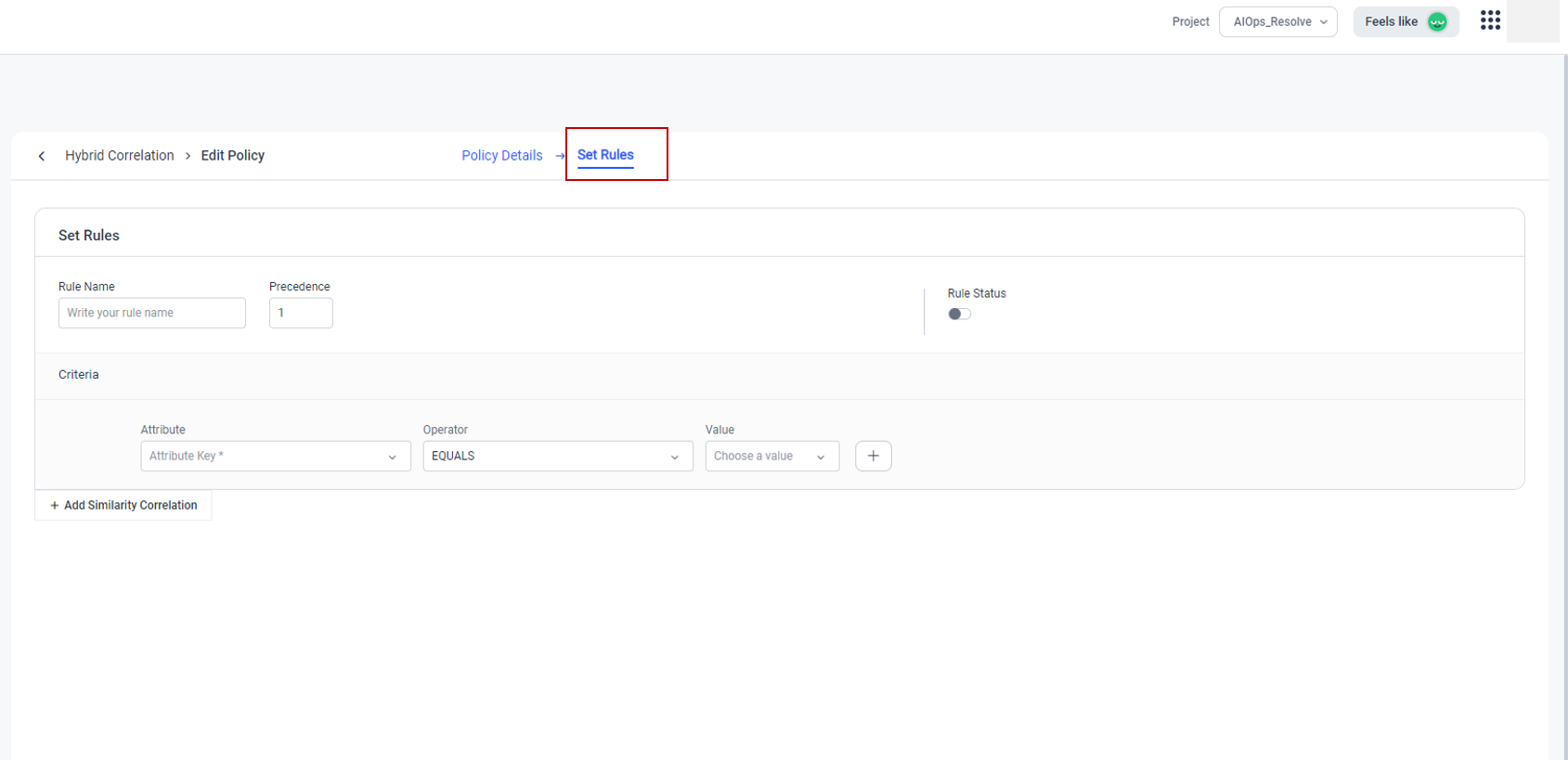Select the Set Rules step tab
The image size is (1568, 760).
pyautogui.click(x=605, y=155)
